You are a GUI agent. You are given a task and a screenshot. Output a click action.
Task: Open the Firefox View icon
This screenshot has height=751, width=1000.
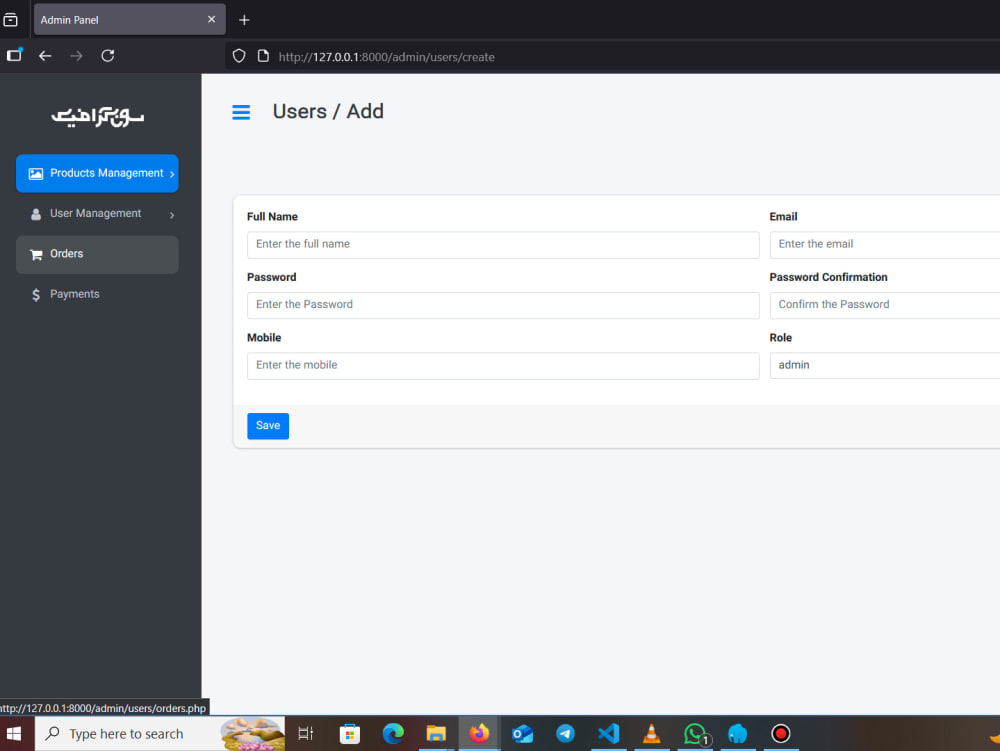coord(11,20)
